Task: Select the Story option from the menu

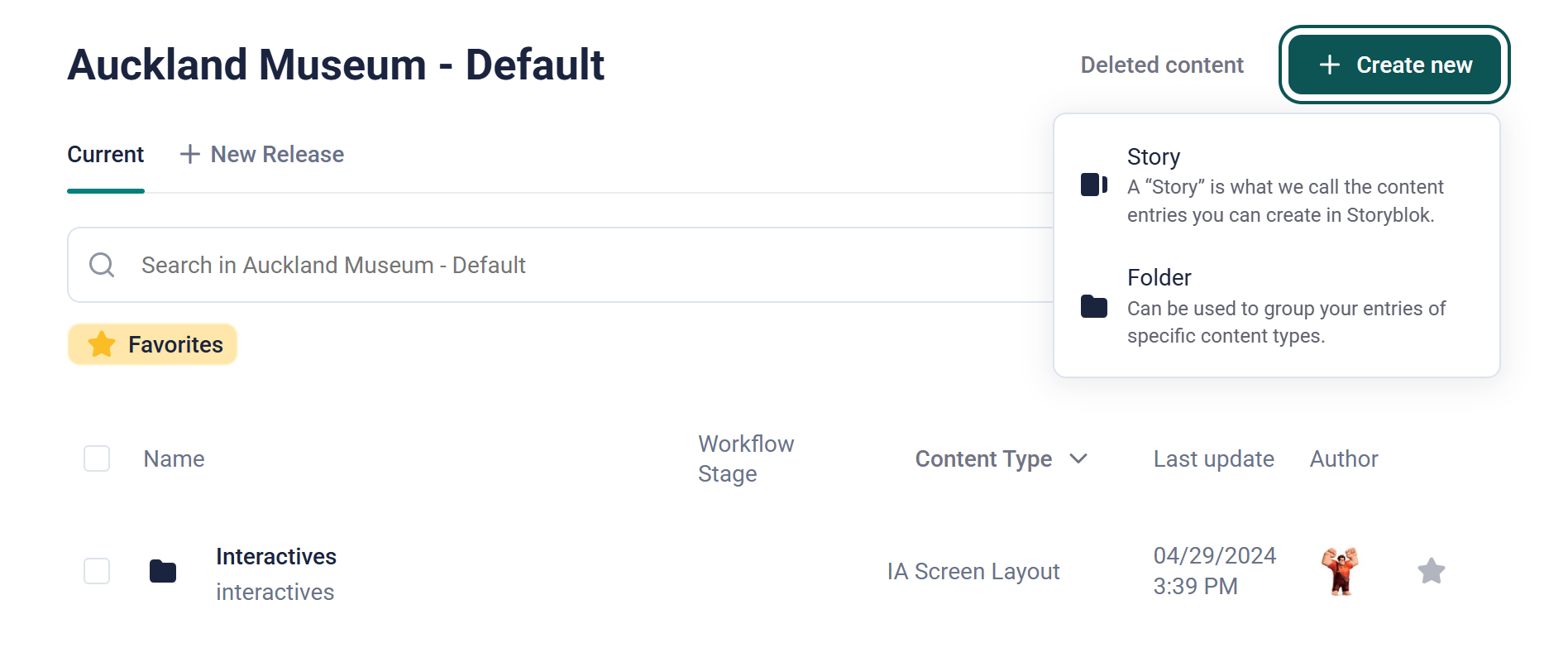Action: point(1153,157)
